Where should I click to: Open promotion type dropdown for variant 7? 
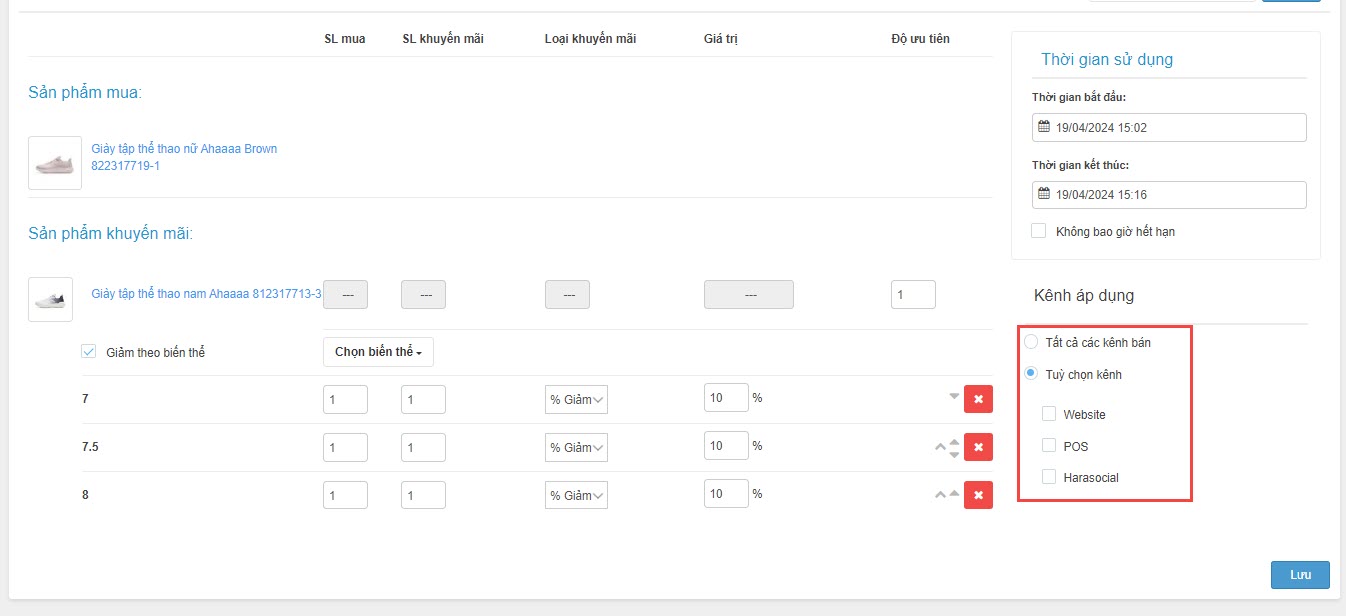click(x=576, y=400)
